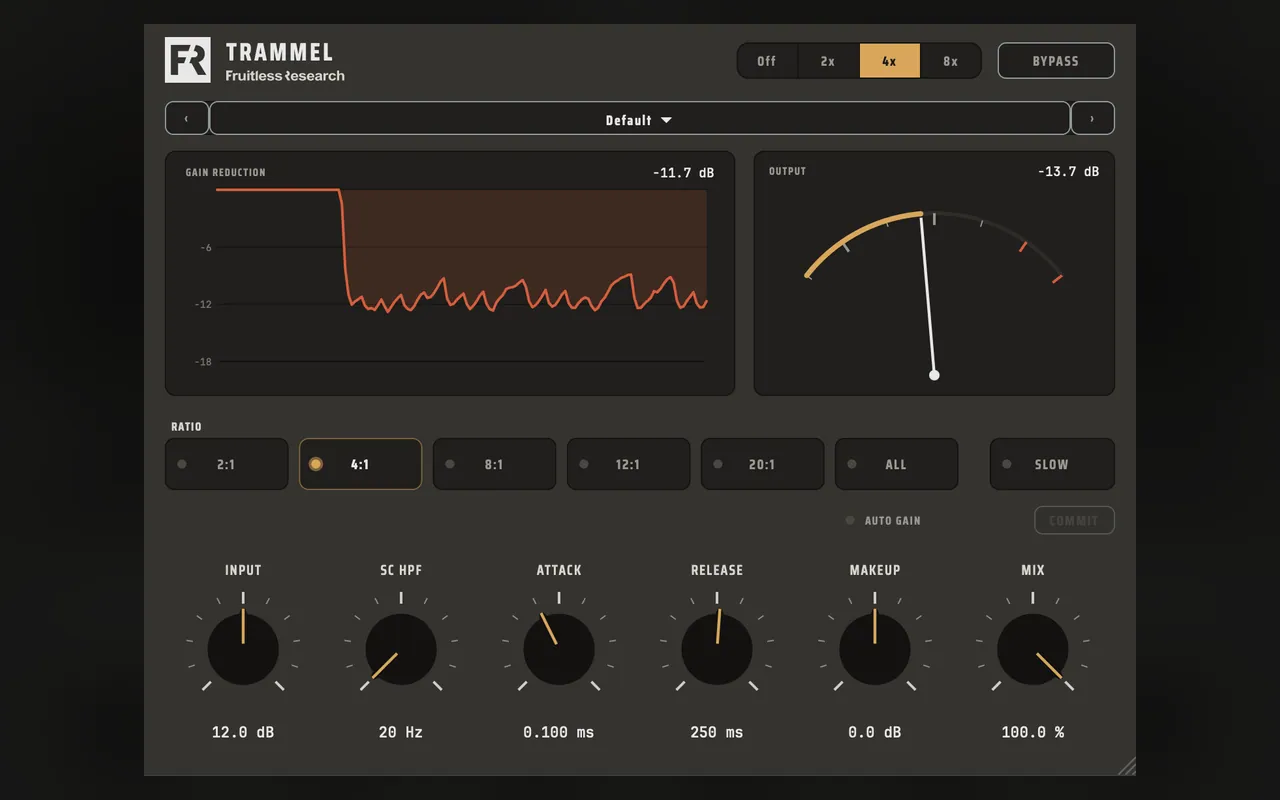Select 4x oversampling
The width and height of the screenshot is (1280, 800).
click(x=890, y=61)
